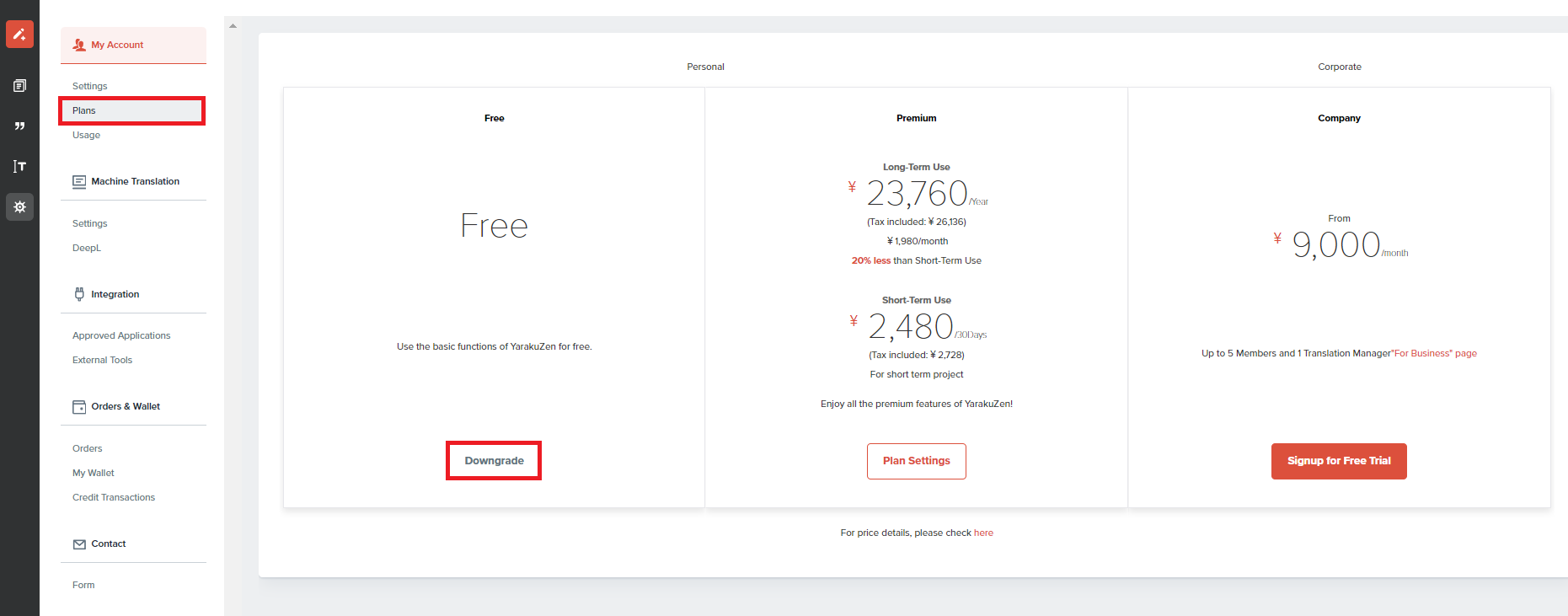This screenshot has height=616, width=1568.
Task: Click "Short-Term Use" heading
Action: coord(917,300)
